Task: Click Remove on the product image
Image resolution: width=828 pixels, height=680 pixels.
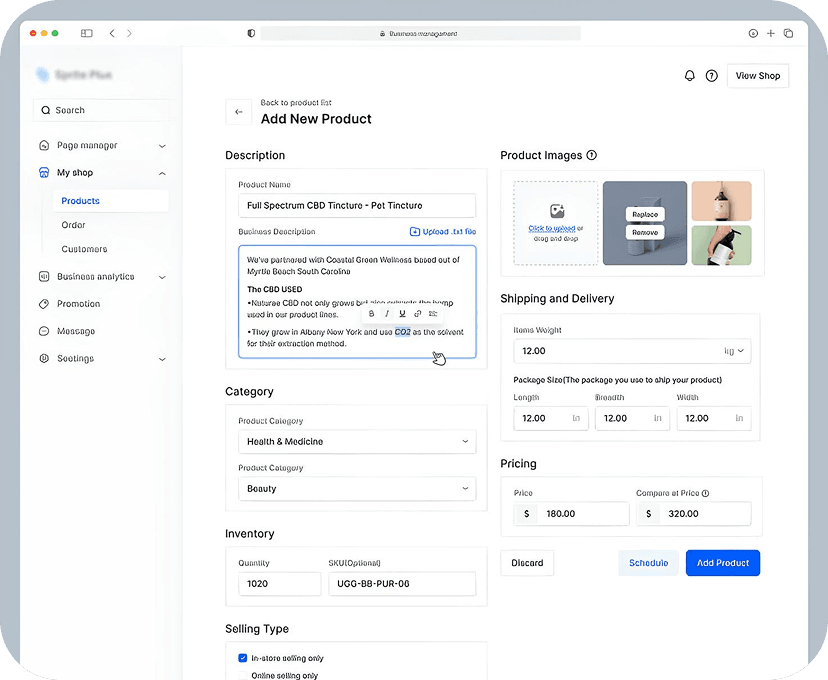Action: pyautogui.click(x=645, y=232)
